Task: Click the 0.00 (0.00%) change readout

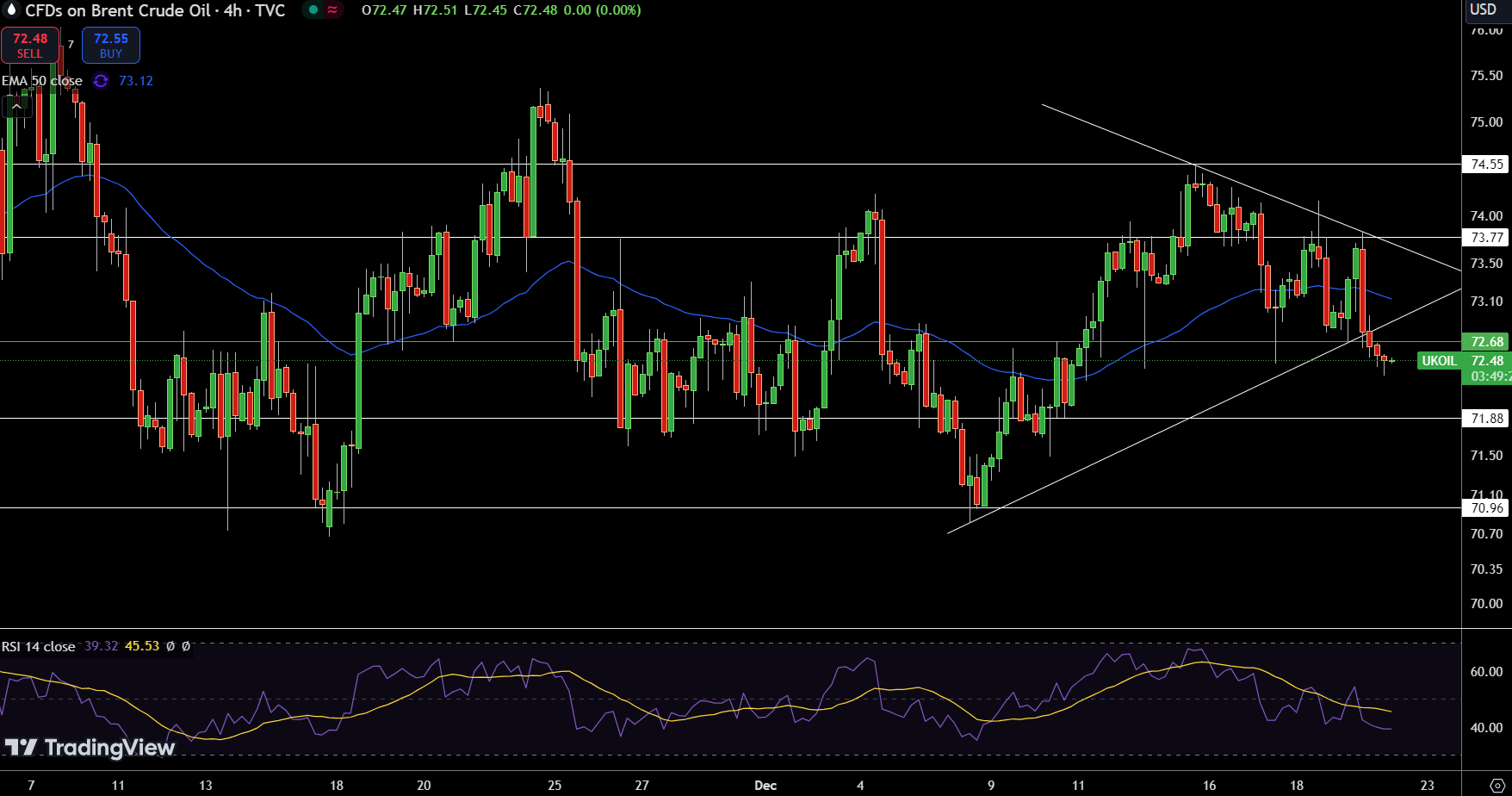Action: pos(603,10)
